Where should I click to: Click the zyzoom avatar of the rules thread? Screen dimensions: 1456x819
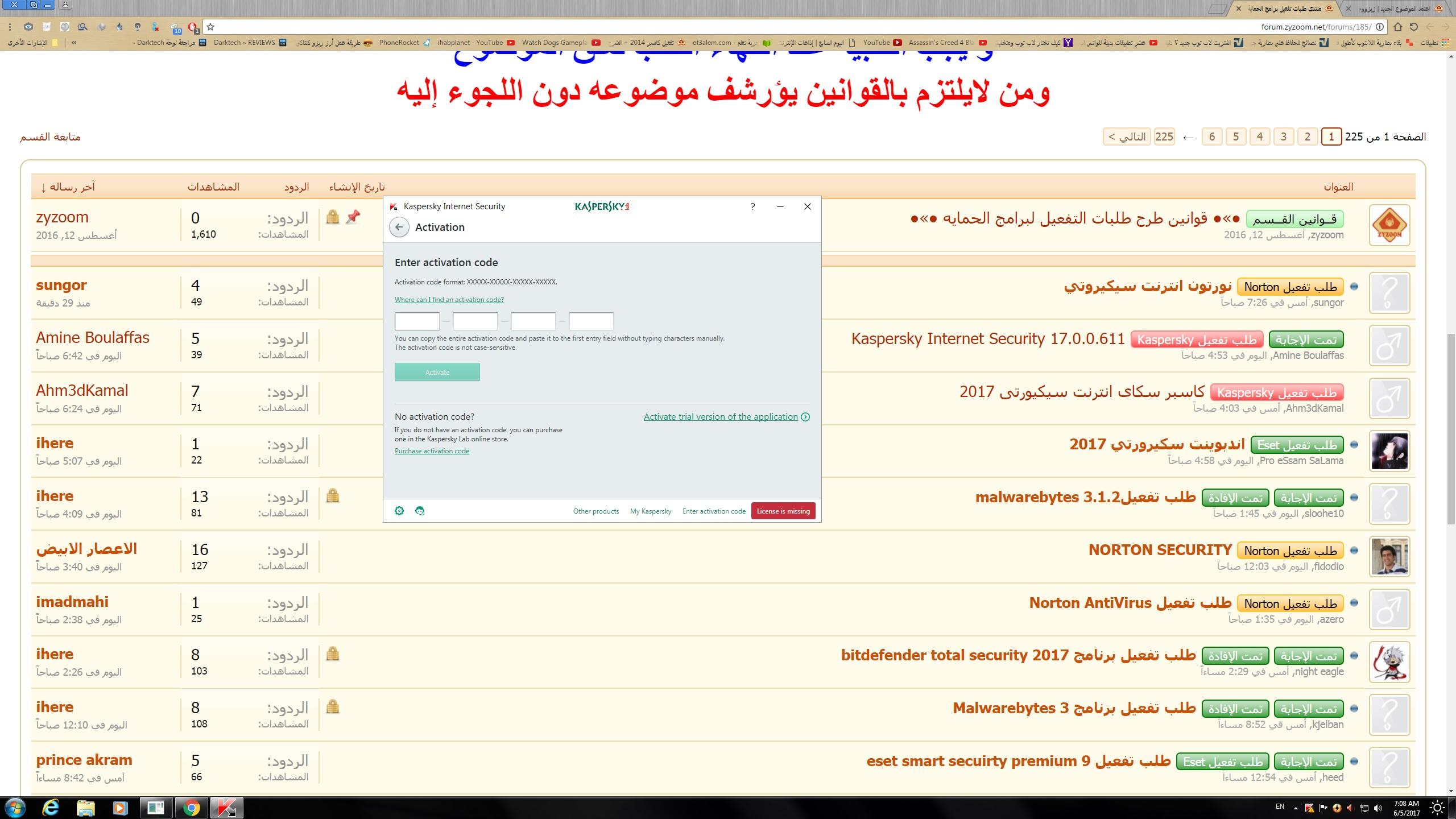(1389, 225)
